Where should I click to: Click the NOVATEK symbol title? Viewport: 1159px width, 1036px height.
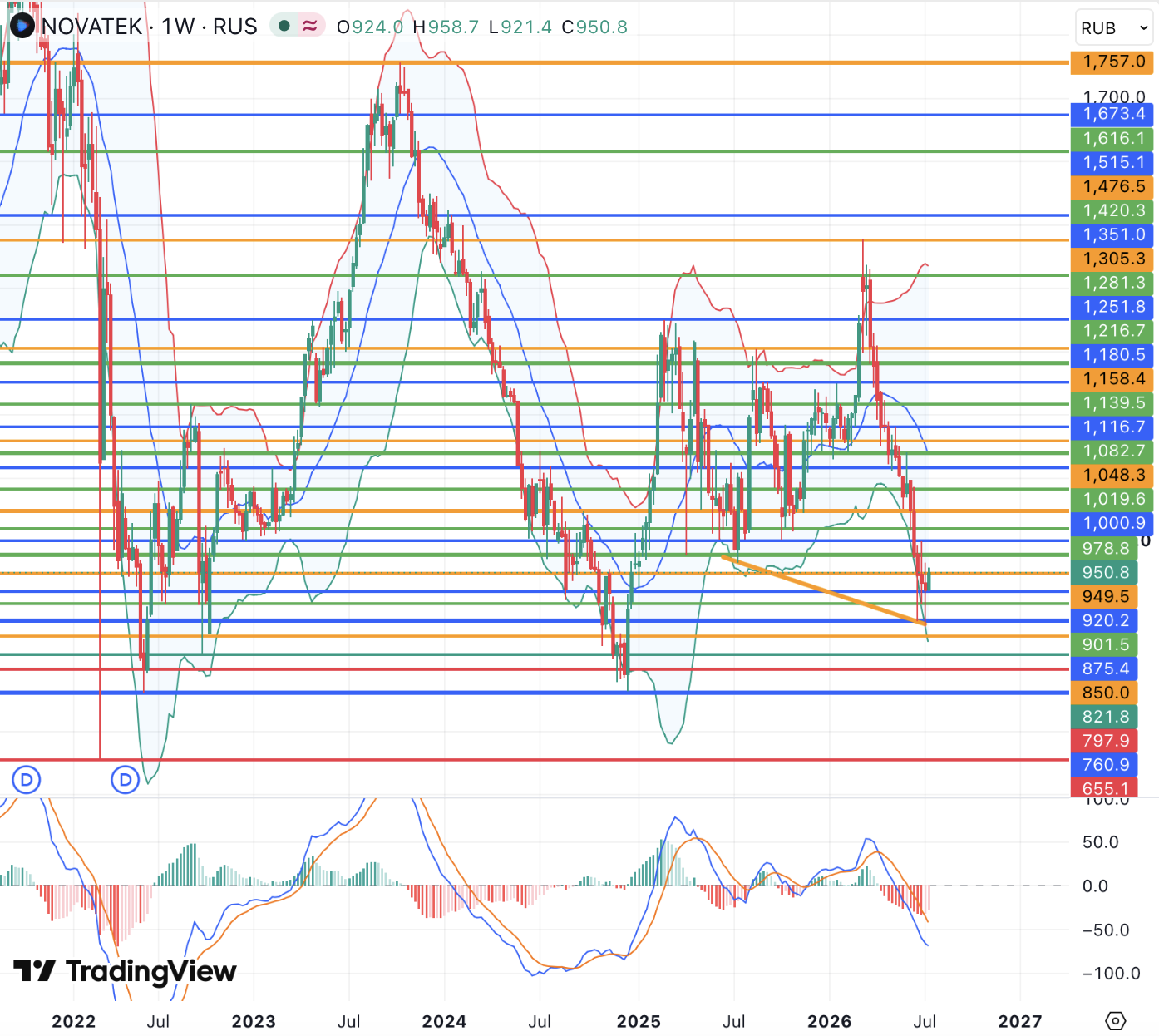(92, 27)
